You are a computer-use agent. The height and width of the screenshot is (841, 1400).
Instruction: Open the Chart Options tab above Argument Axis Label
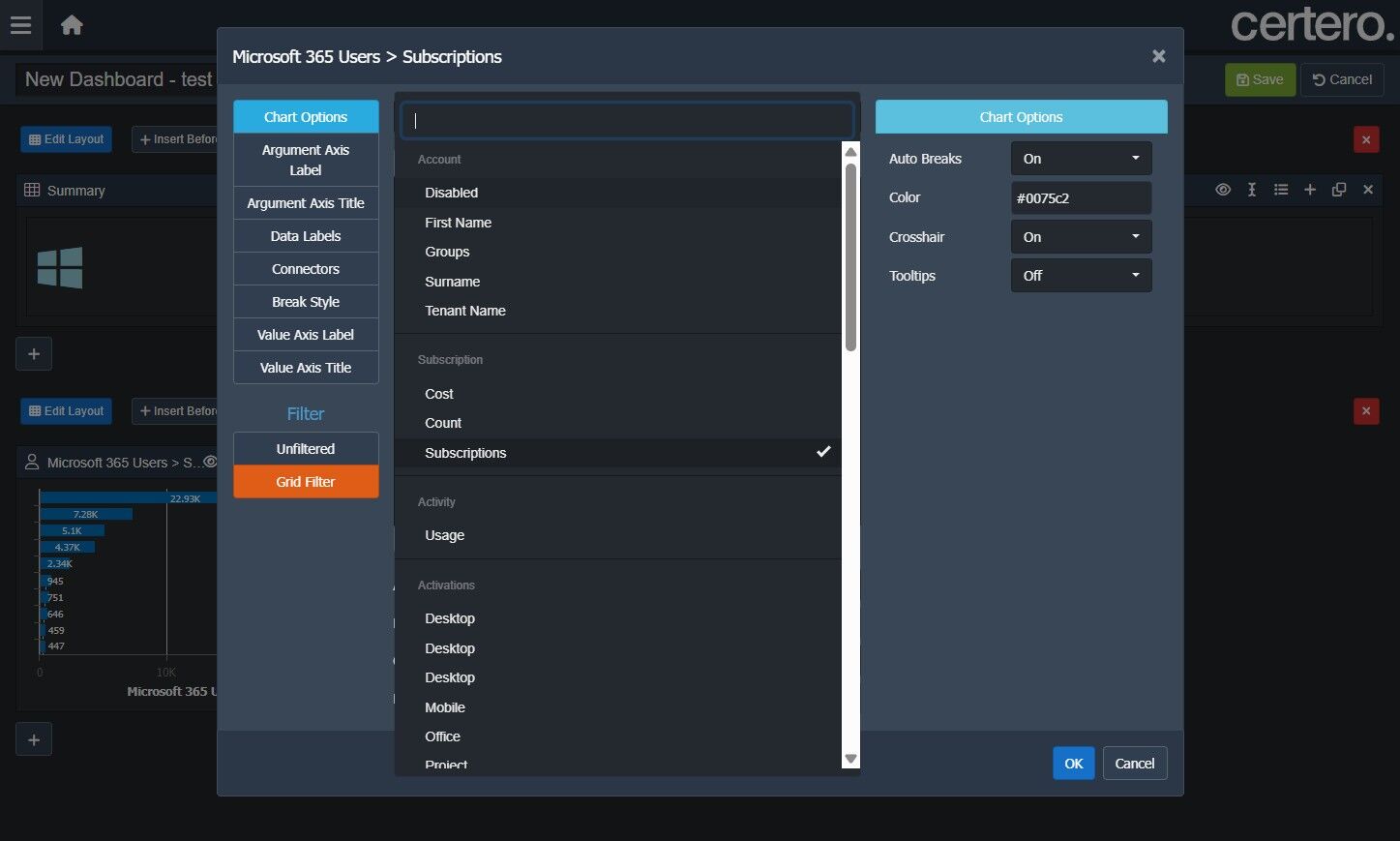coord(306,117)
